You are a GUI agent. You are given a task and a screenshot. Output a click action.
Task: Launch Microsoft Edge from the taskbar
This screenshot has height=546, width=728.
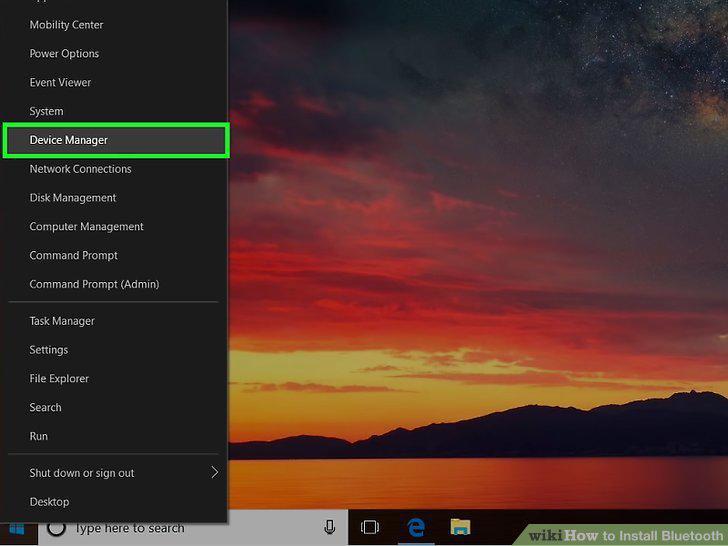click(416, 527)
